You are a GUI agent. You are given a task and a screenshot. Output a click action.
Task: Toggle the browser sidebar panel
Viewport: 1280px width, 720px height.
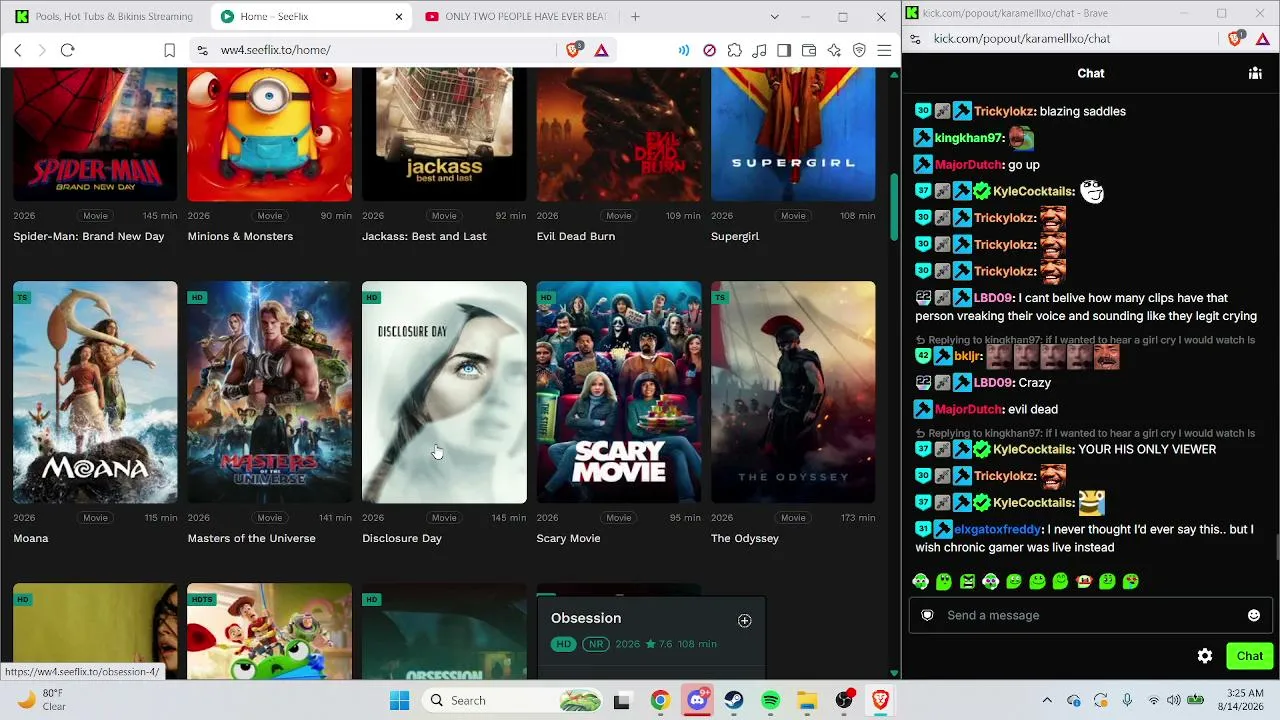[x=784, y=50]
